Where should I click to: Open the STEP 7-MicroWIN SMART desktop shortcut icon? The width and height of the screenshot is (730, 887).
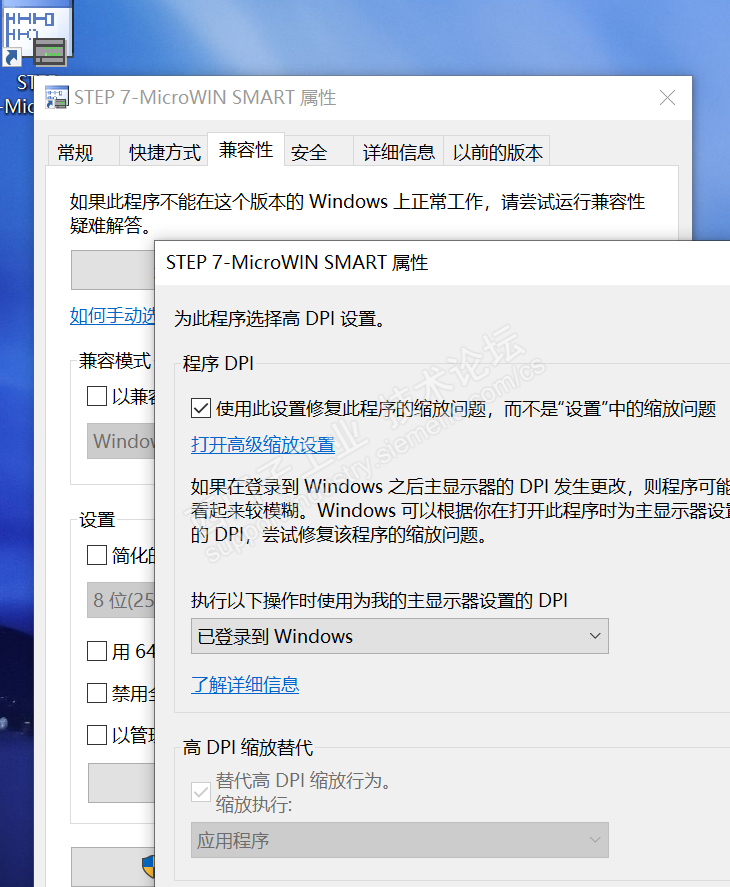(x=37, y=33)
